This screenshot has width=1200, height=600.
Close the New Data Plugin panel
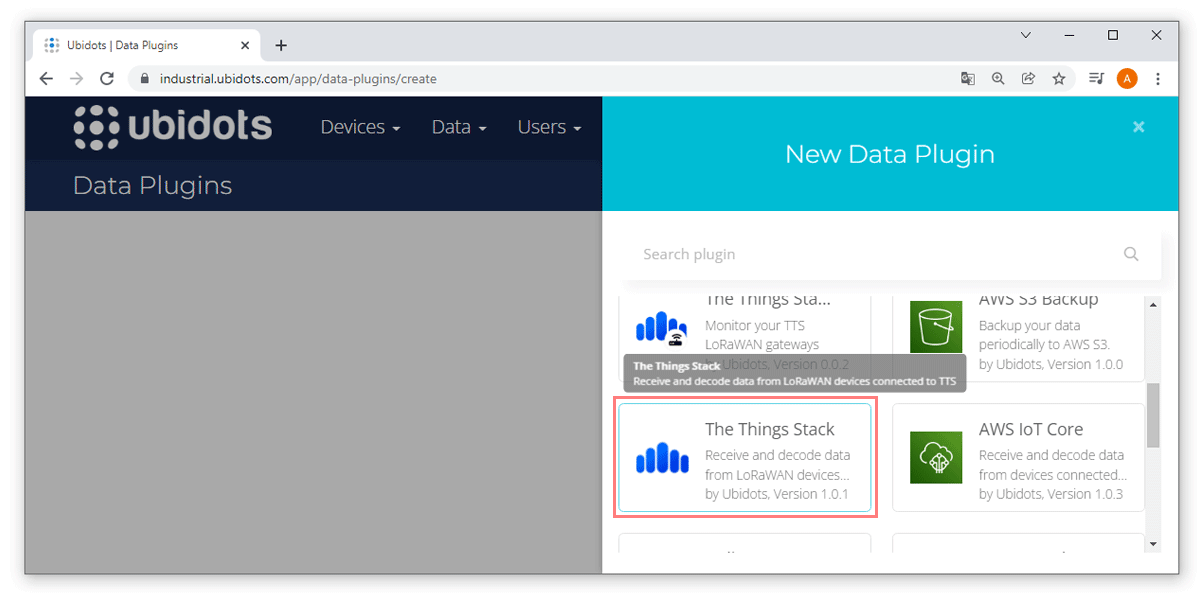click(x=1138, y=127)
